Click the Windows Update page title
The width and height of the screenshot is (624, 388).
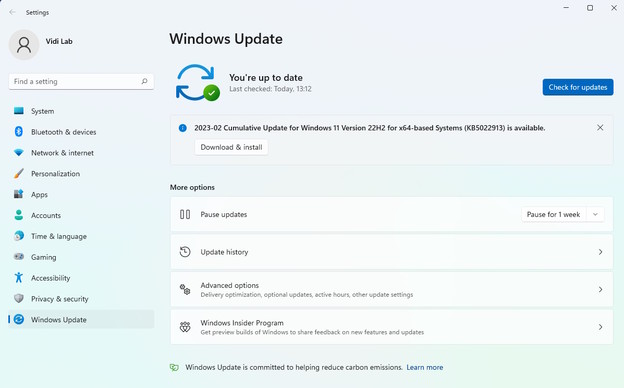(226, 39)
